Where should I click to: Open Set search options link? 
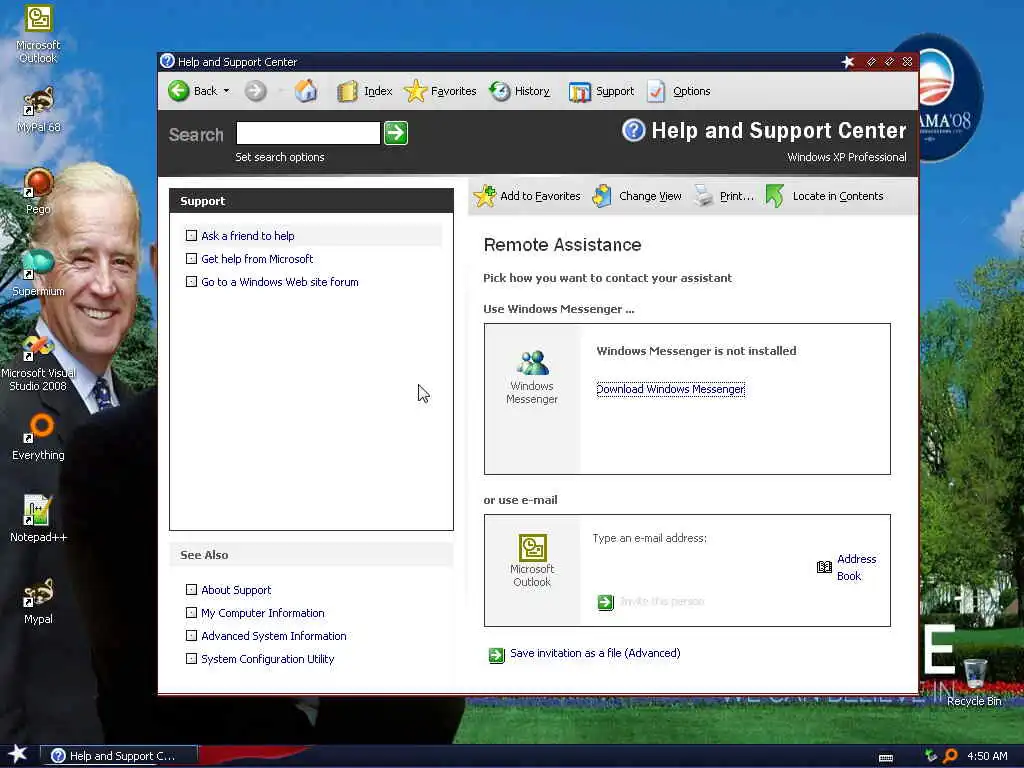[280, 157]
